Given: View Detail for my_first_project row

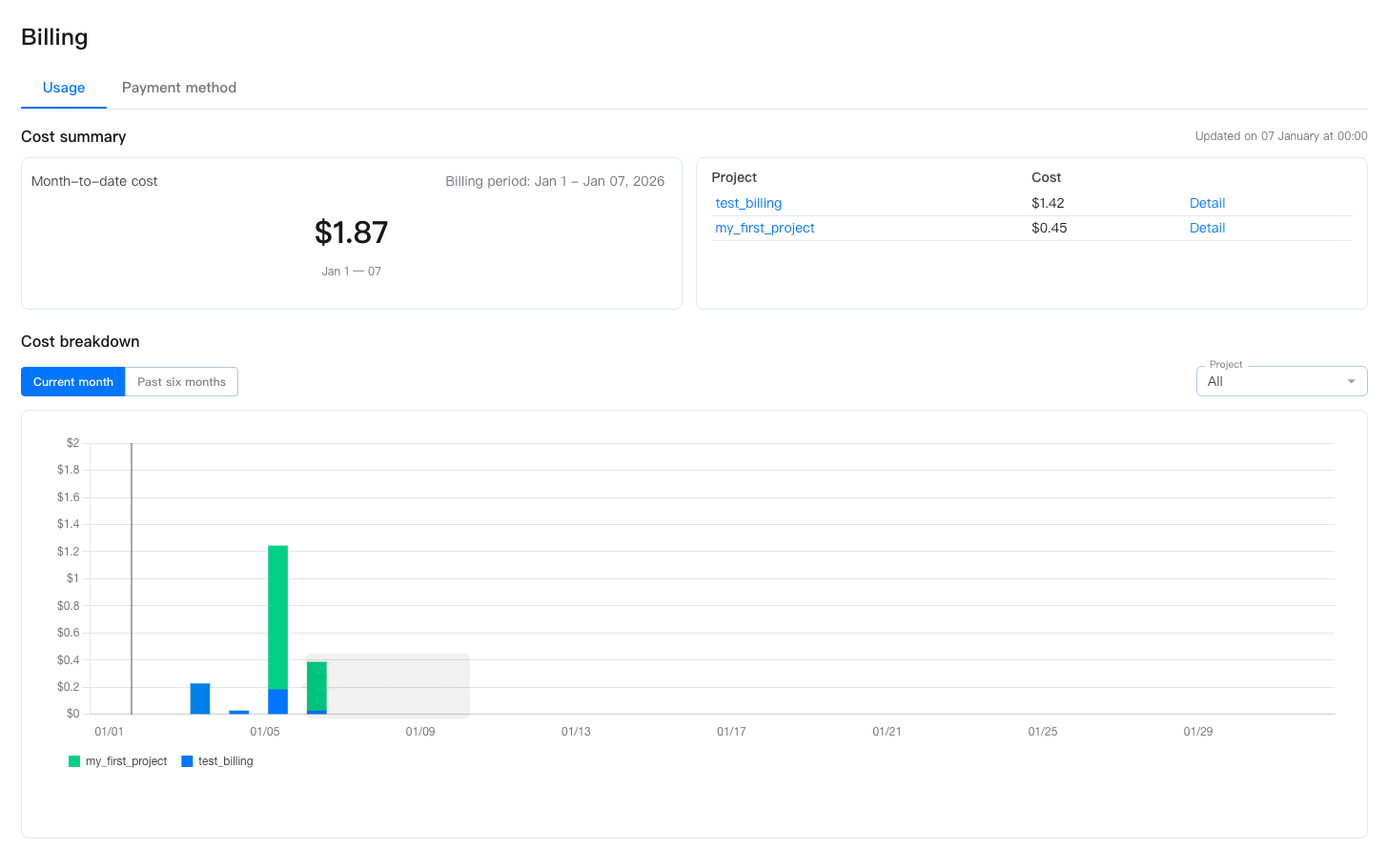Looking at the screenshot, I should [x=1207, y=228].
